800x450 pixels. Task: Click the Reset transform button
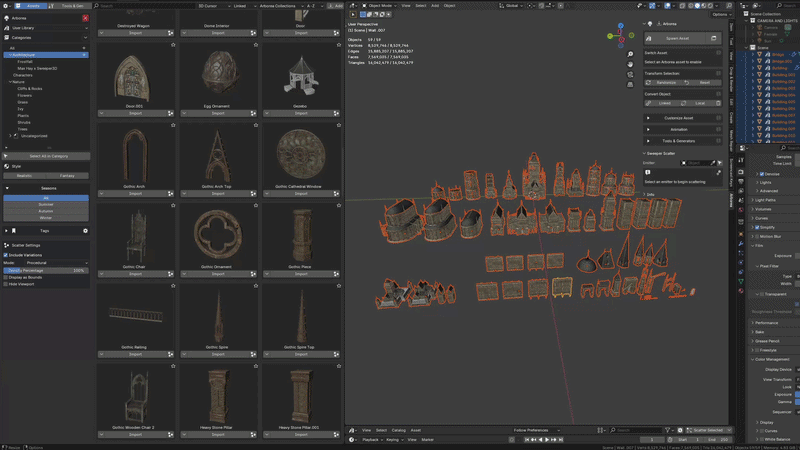coord(702,83)
